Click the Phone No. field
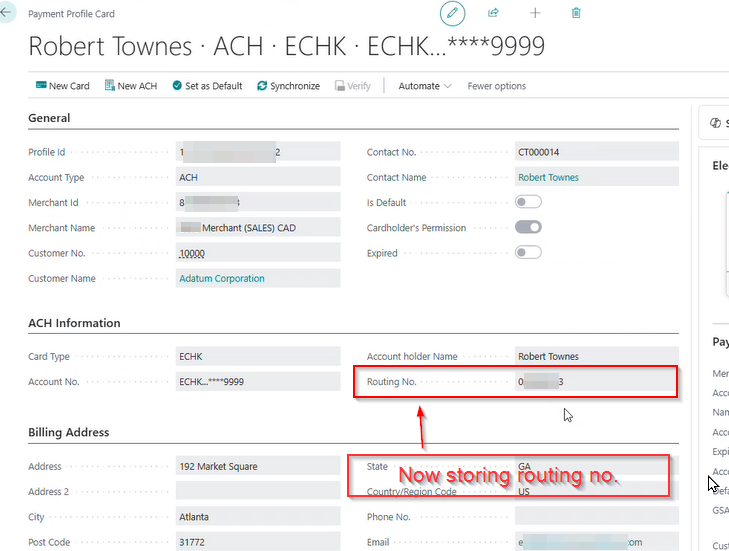This screenshot has height=551, width=729. [596, 517]
